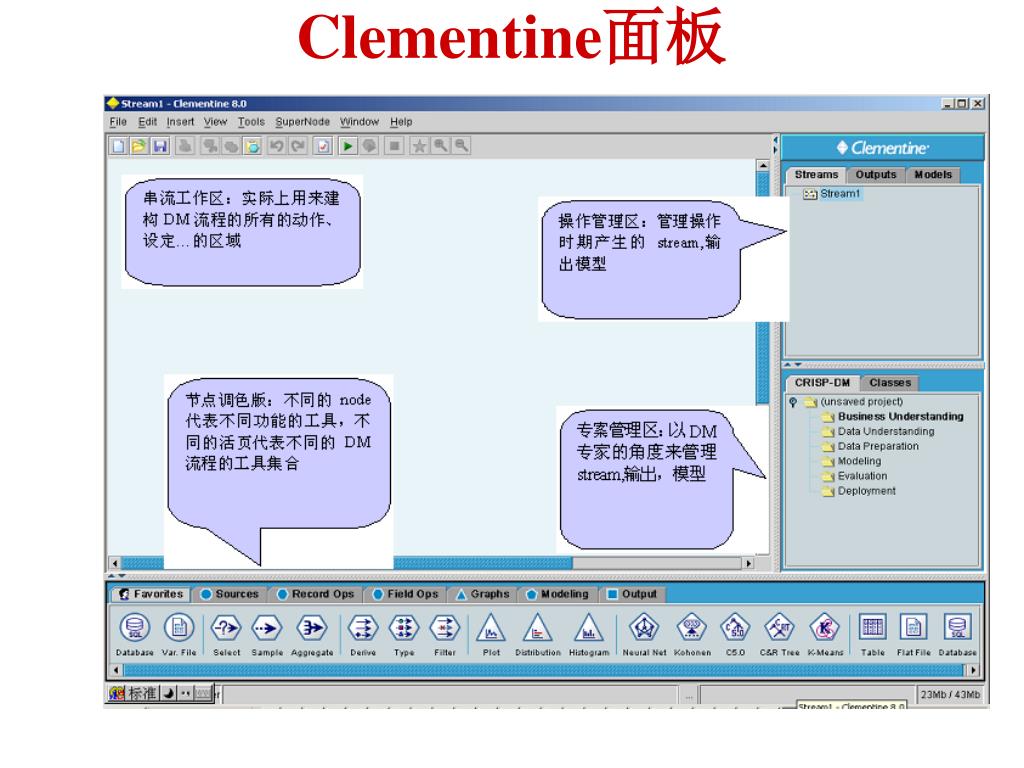
Task: Select Stream1 in the Streams list
Action: (x=832, y=193)
